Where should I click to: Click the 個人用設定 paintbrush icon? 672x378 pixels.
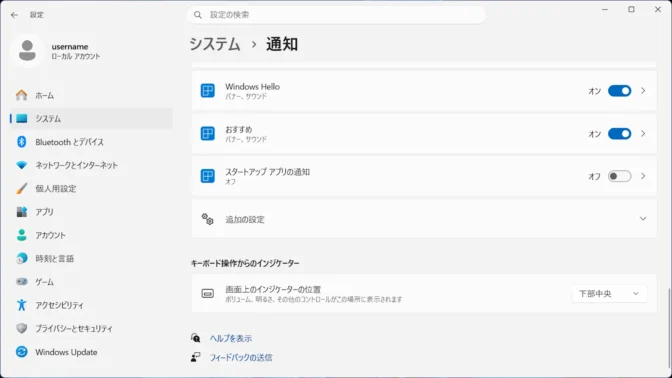pos(21,189)
